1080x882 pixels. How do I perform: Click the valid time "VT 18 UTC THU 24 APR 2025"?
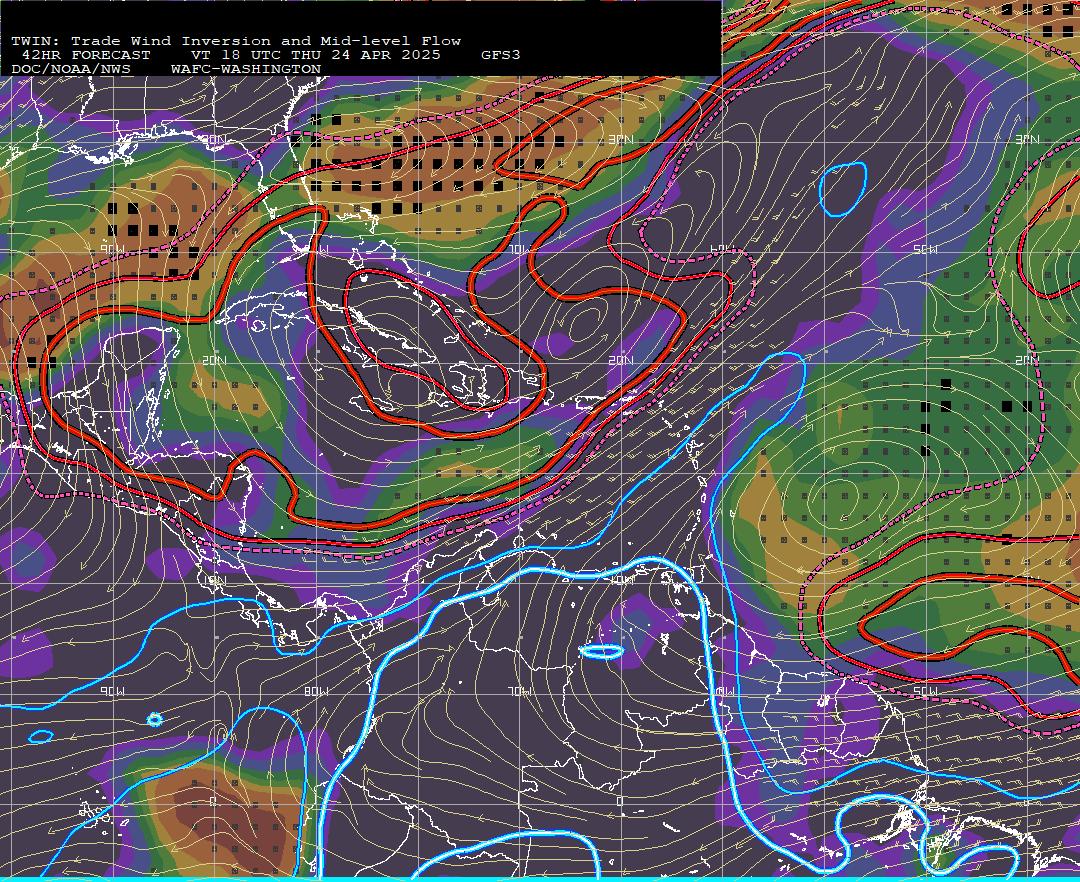click(x=316, y=55)
